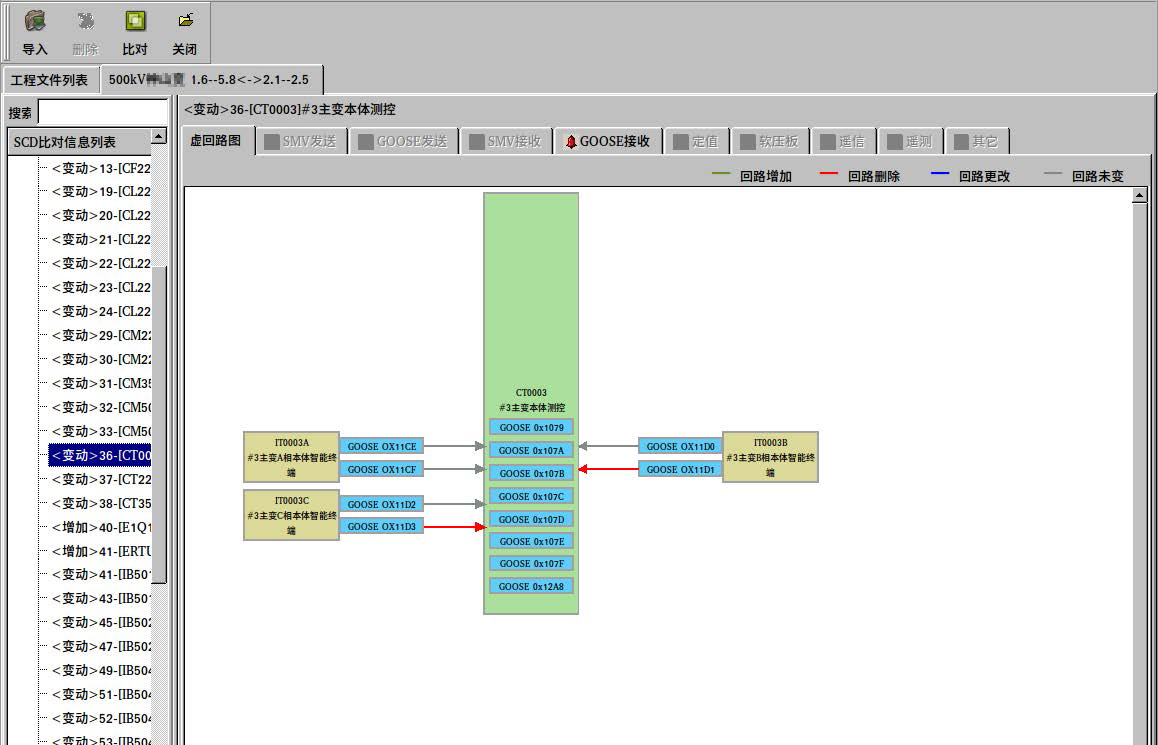Viewport: 1158px width, 745px height.
Task: Select the <增加>40-[E1Q1 tree item
Action: coord(101,528)
